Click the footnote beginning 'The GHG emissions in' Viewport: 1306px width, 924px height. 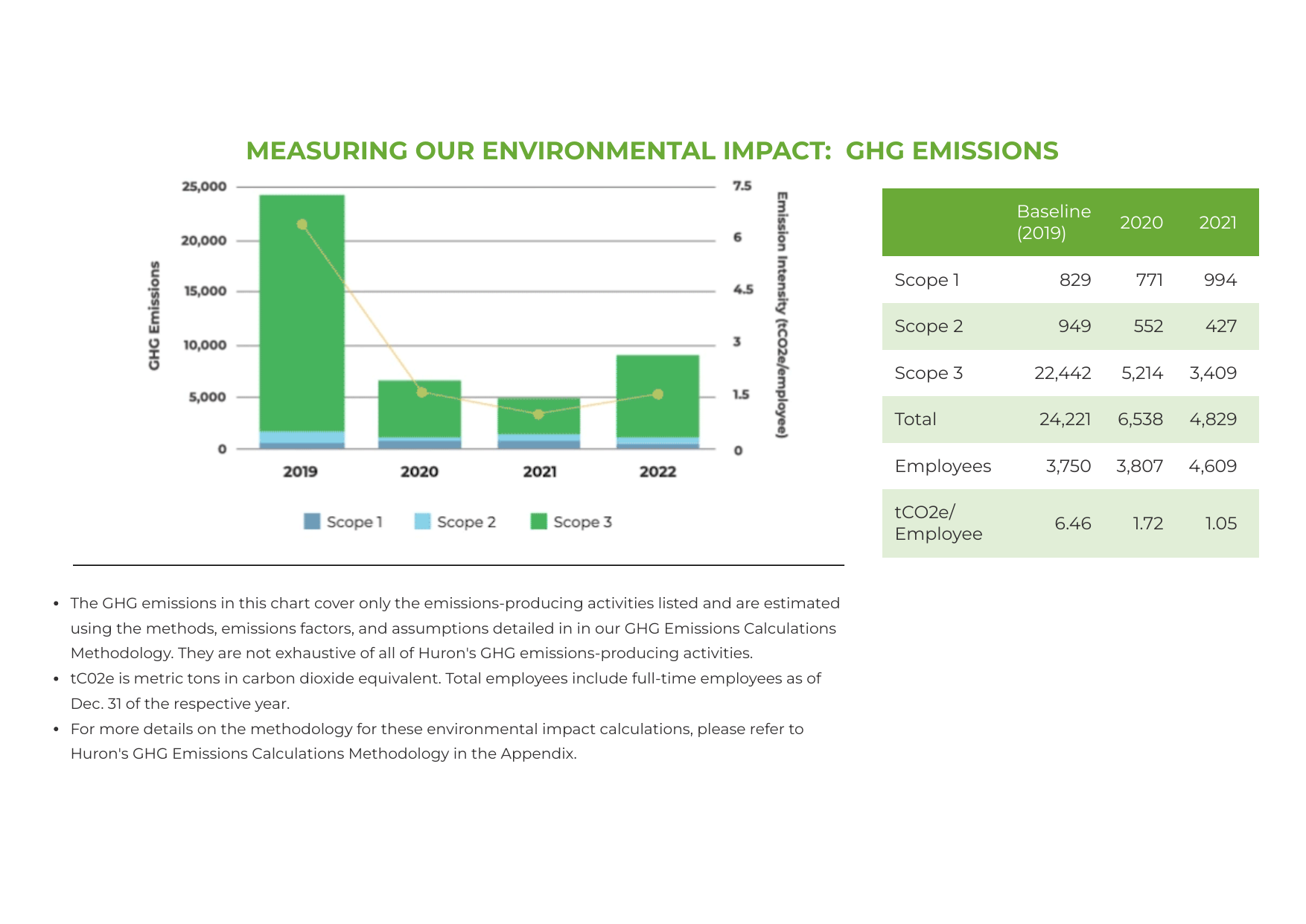point(455,628)
